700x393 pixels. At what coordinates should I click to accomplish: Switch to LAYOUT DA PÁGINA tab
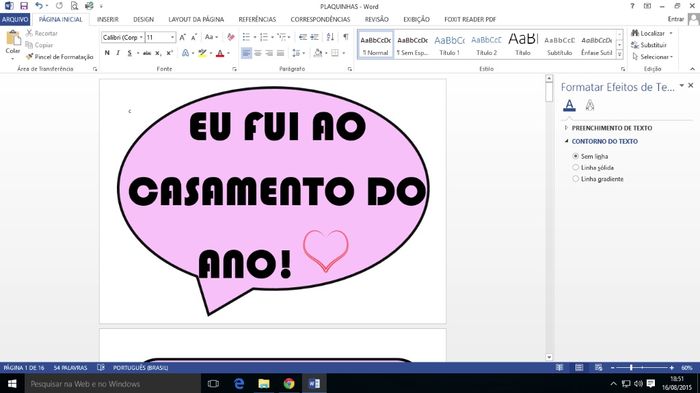point(196,19)
